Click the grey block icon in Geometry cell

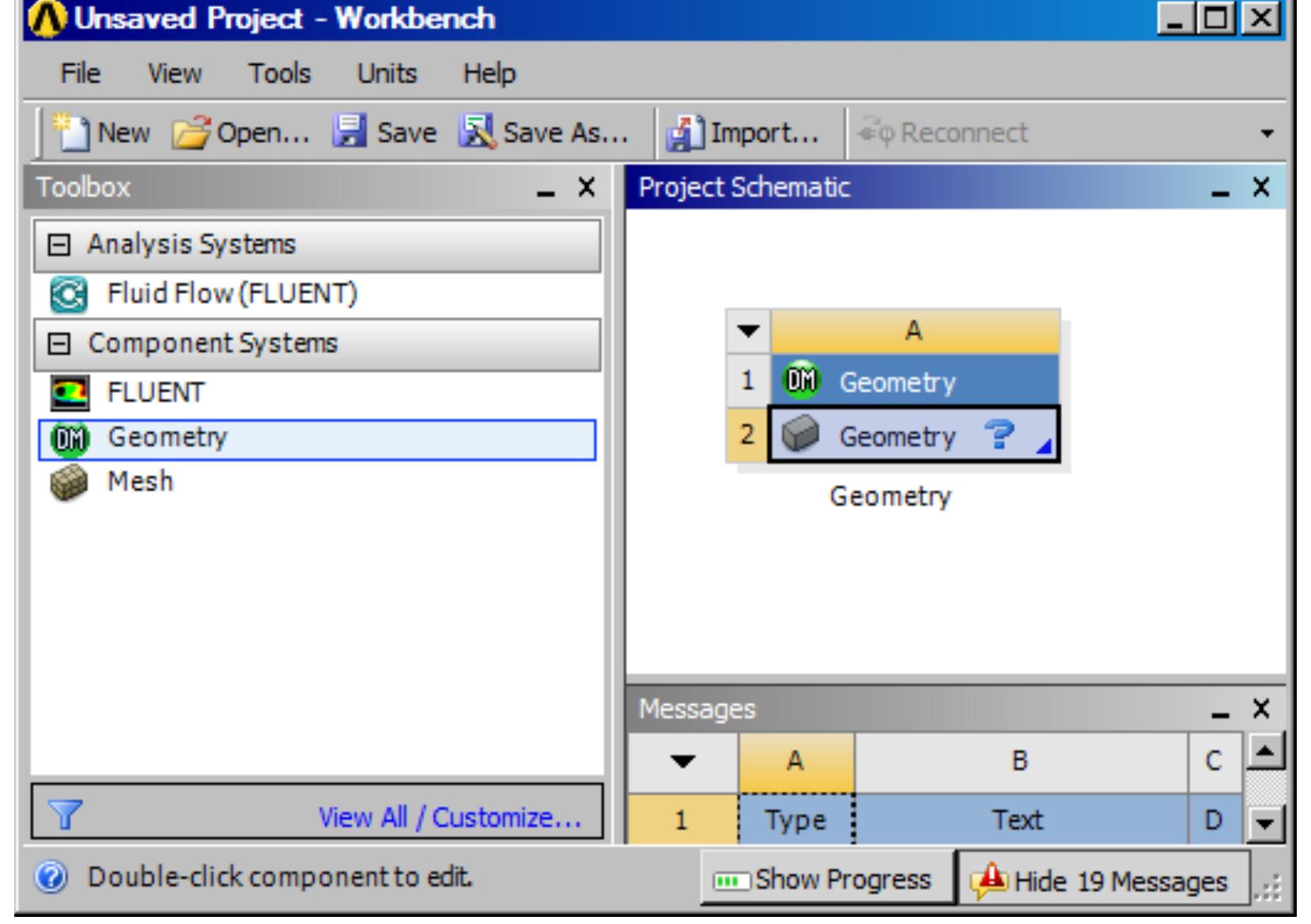[800, 435]
